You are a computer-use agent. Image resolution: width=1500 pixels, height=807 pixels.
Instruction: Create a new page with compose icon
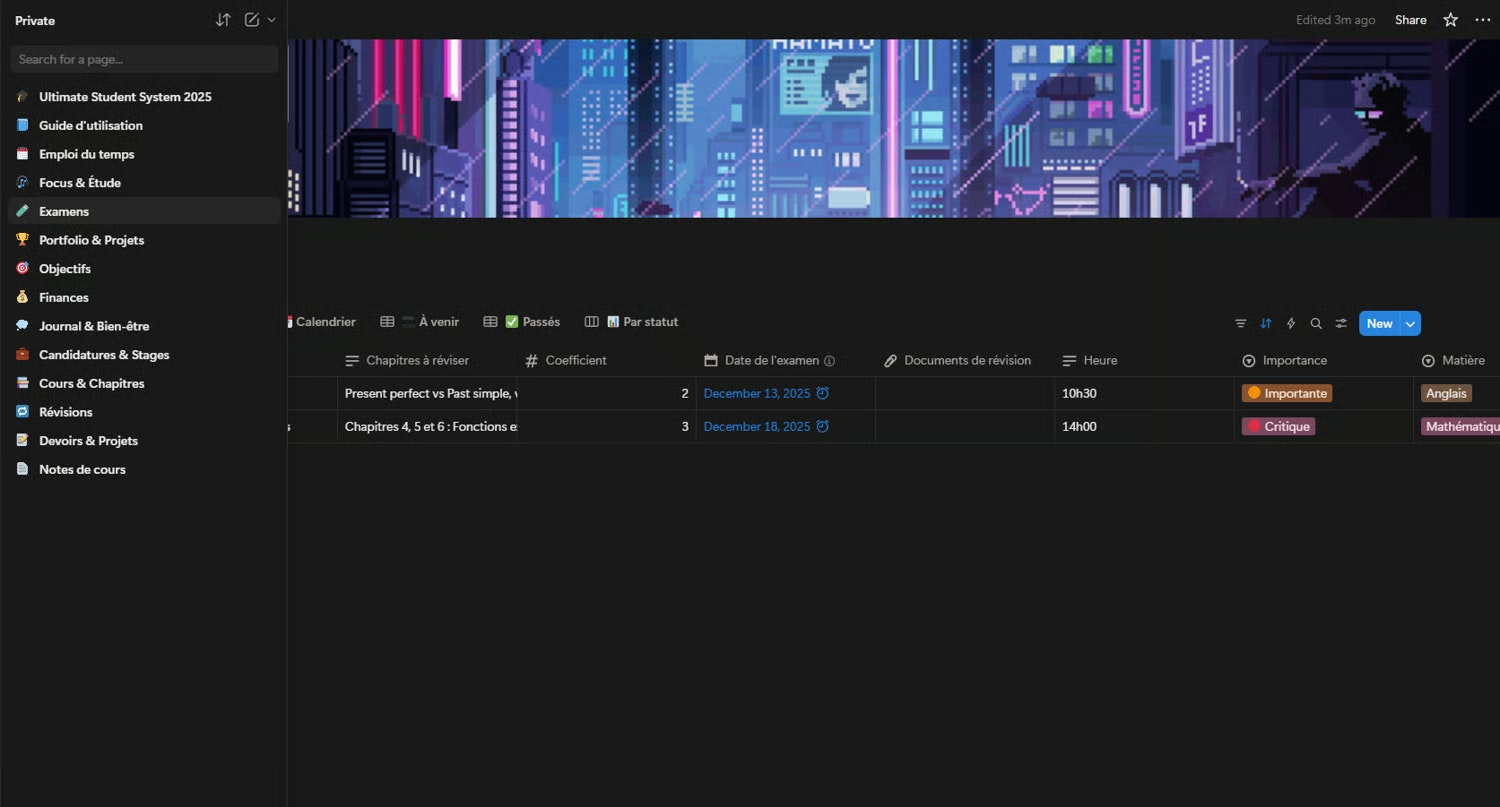click(252, 20)
